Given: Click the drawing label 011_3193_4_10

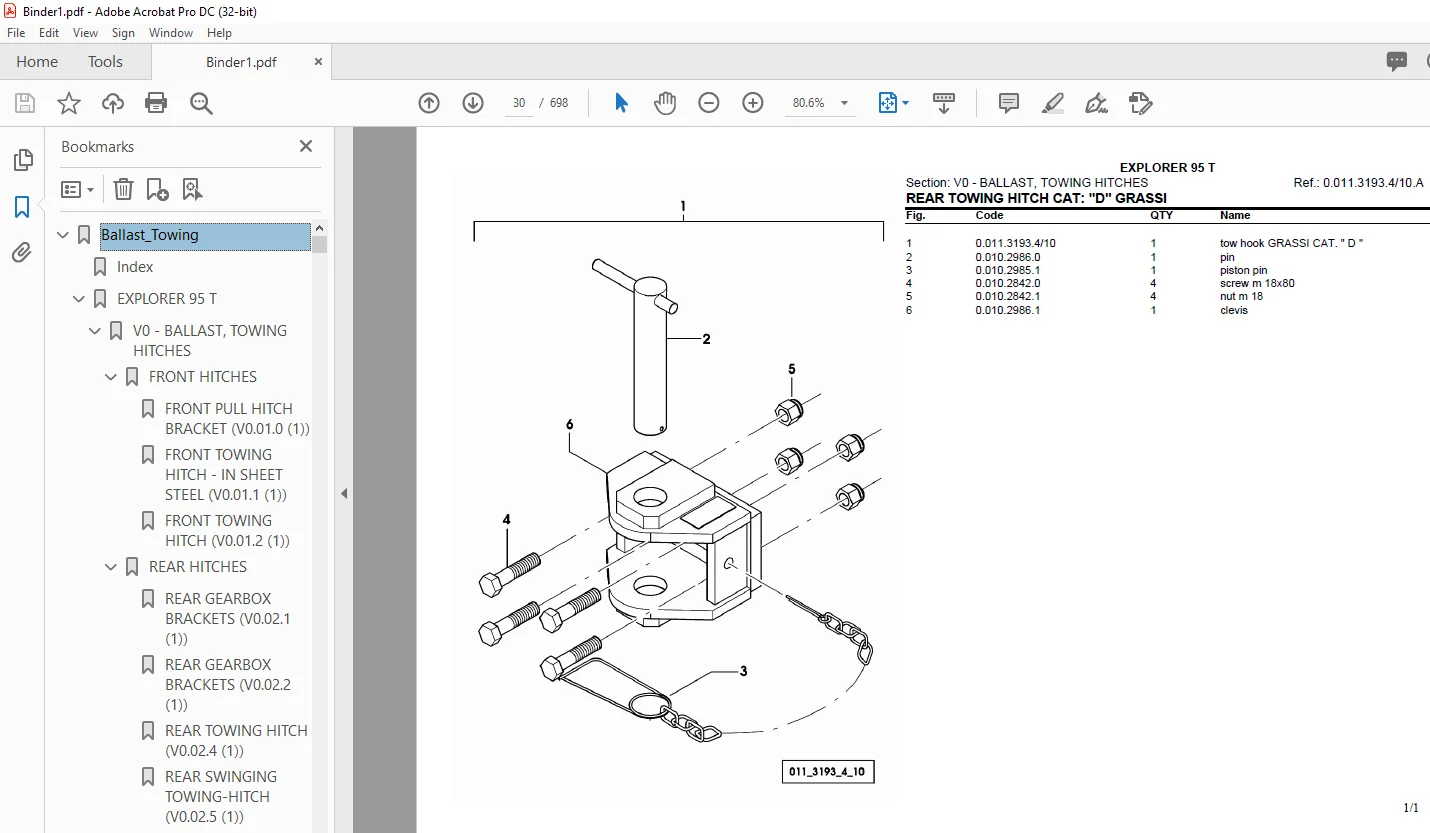Looking at the screenshot, I should [x=829, y=772].
